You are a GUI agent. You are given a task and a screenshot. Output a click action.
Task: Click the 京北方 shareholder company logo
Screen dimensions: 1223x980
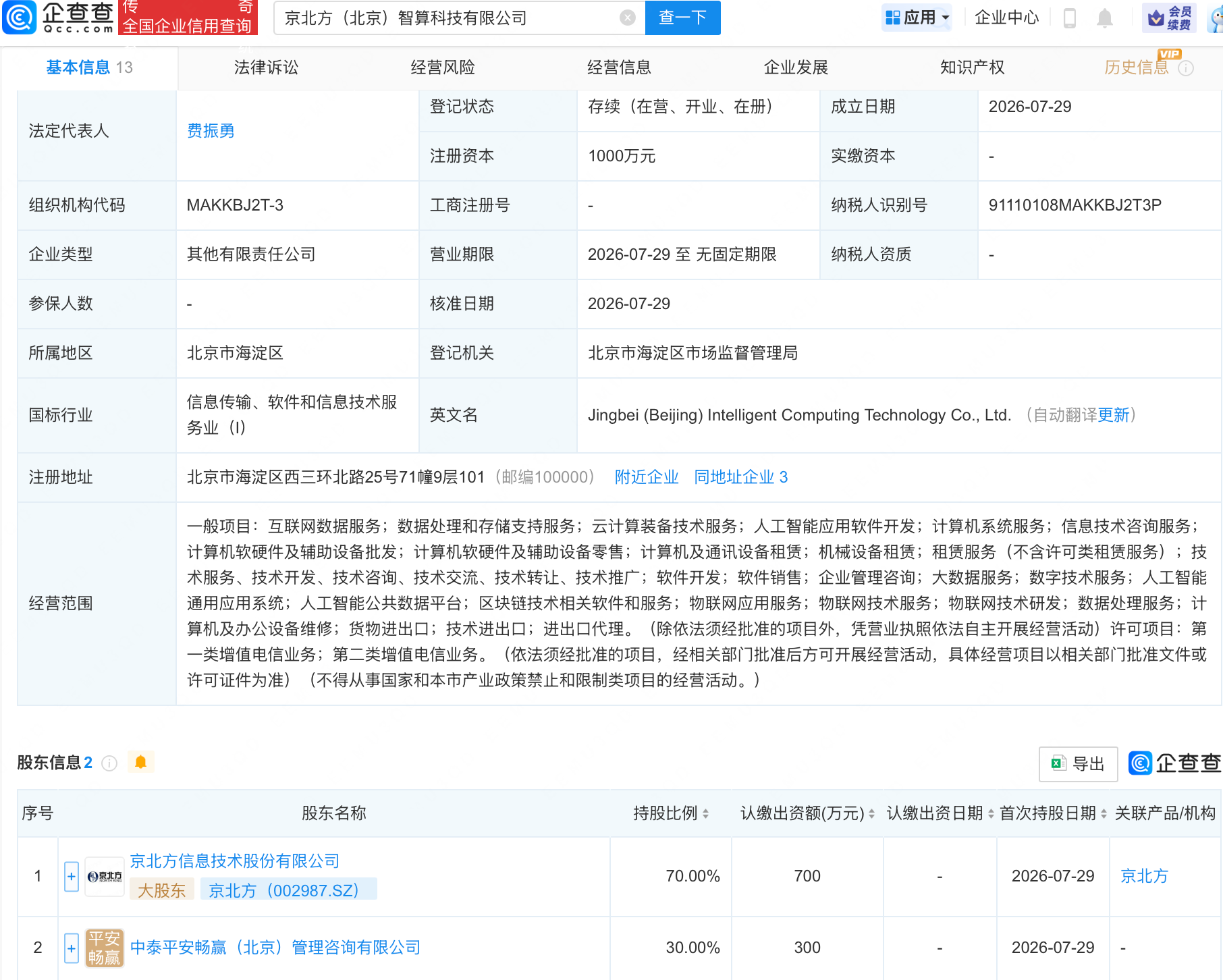coord(105,876)
